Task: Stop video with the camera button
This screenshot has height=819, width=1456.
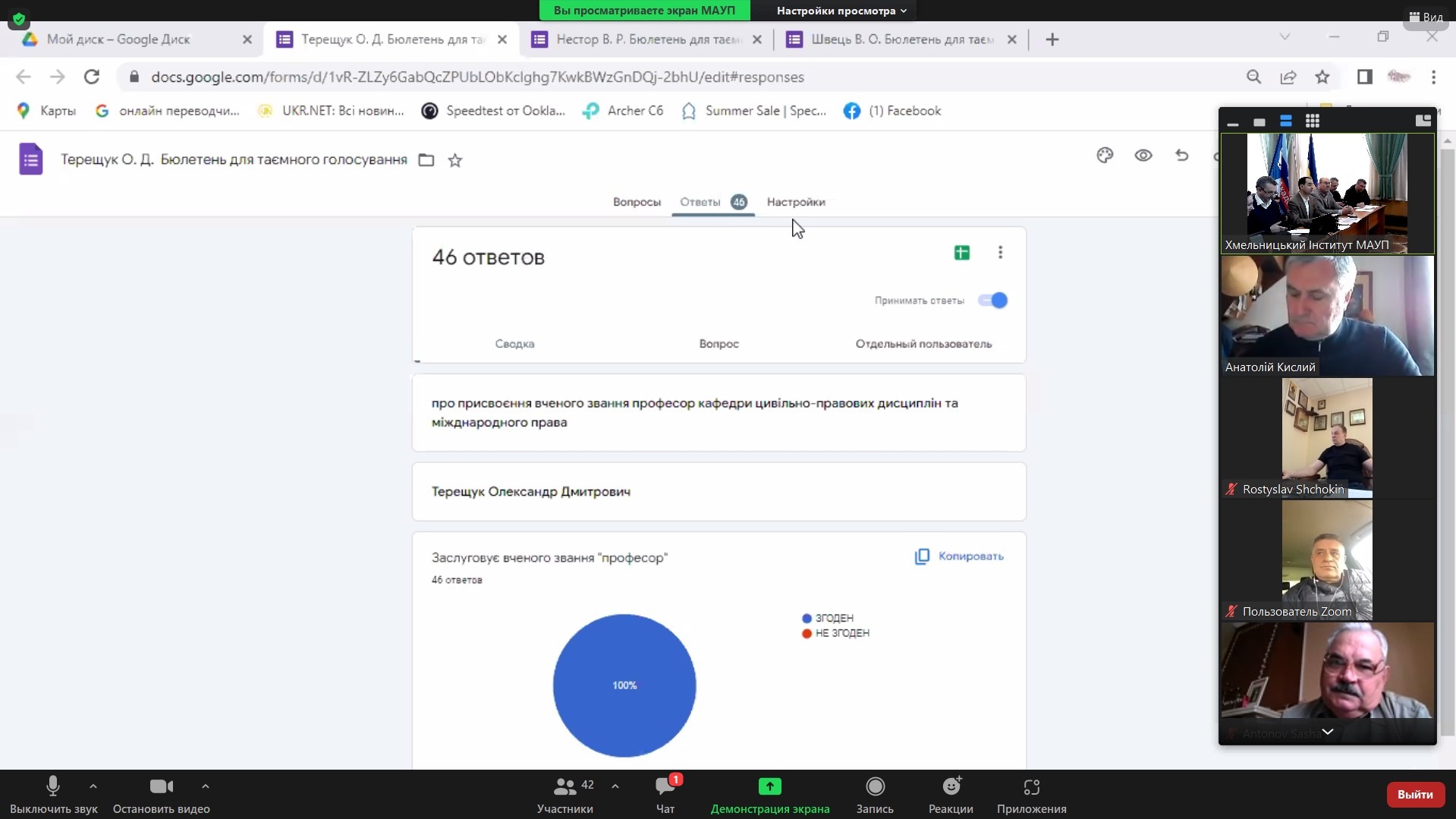Action: click(x=161, y=793)
